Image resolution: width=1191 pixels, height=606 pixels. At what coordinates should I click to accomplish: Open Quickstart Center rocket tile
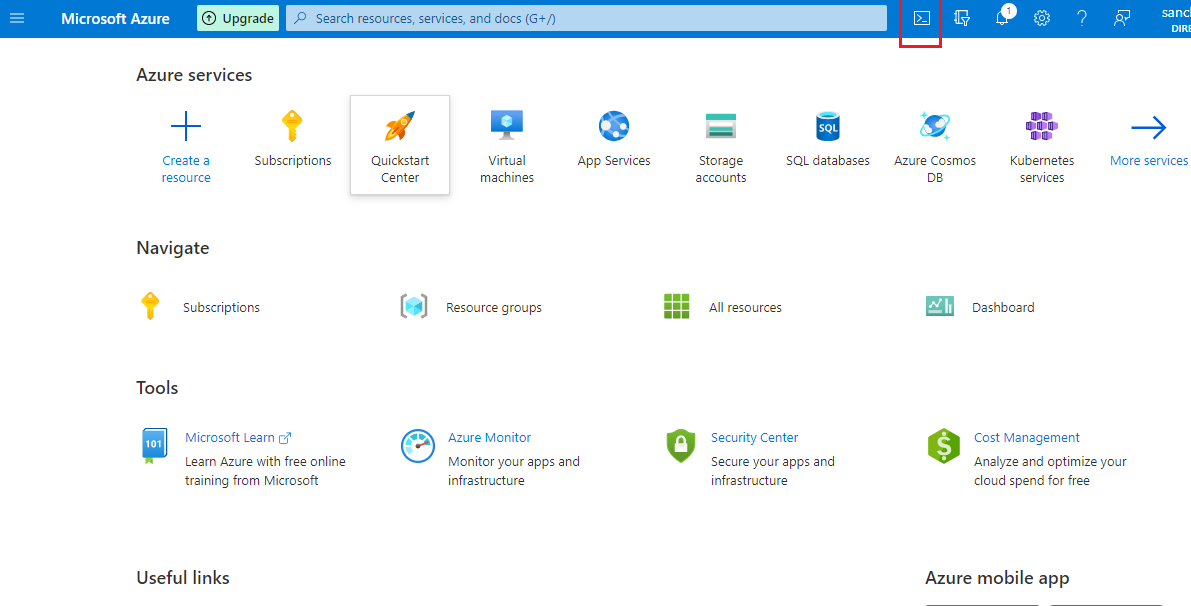click(400, 127)
